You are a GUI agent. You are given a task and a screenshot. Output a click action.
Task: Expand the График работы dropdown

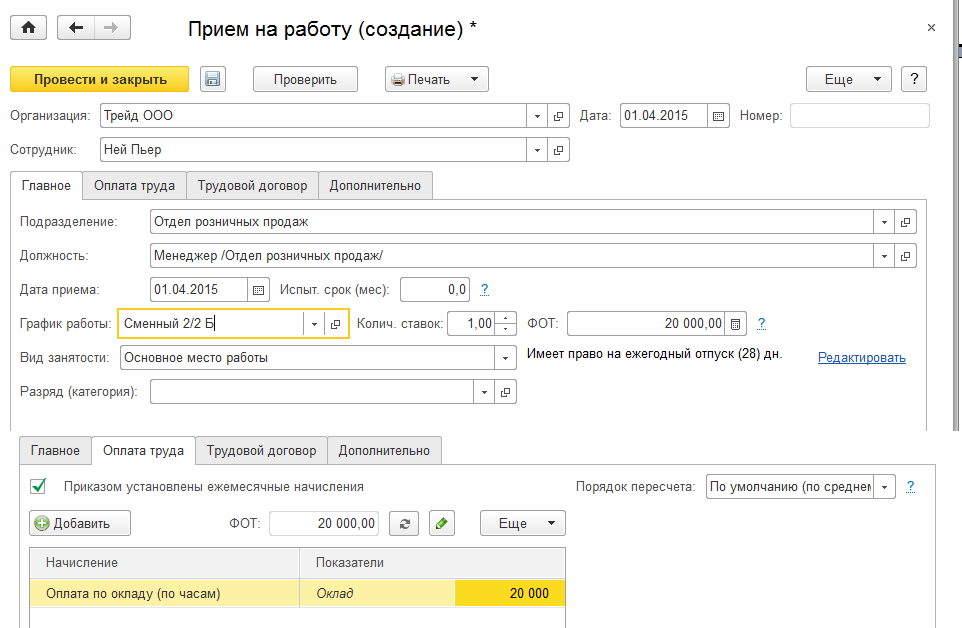[x=313, y=324]
